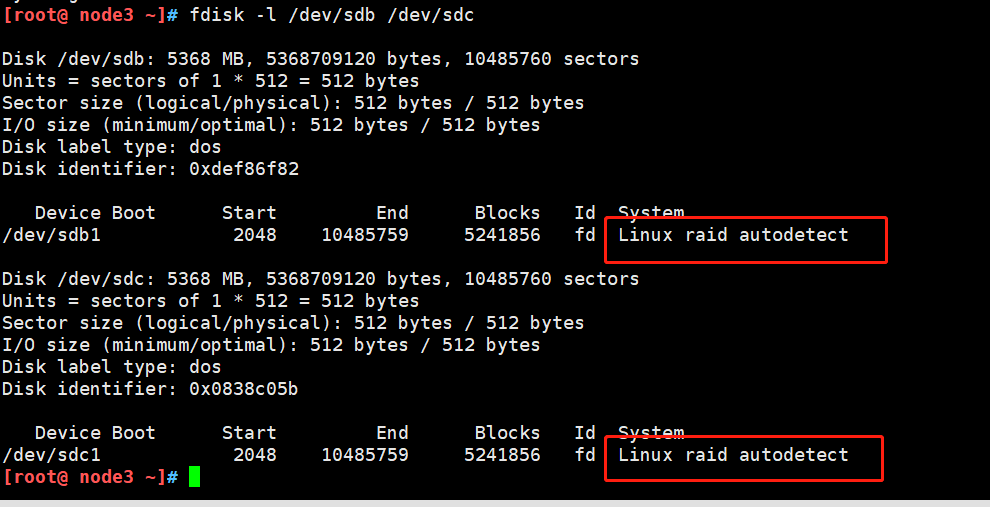Click the bottom [root@ node3 ~]# prompt

(90, 477)
